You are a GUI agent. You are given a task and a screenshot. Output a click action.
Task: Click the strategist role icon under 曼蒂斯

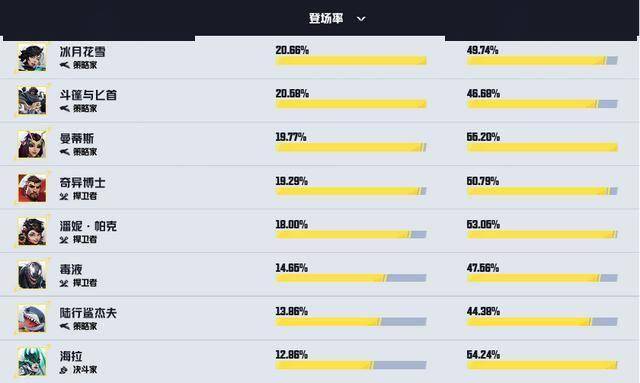click(x=64, y=152)
